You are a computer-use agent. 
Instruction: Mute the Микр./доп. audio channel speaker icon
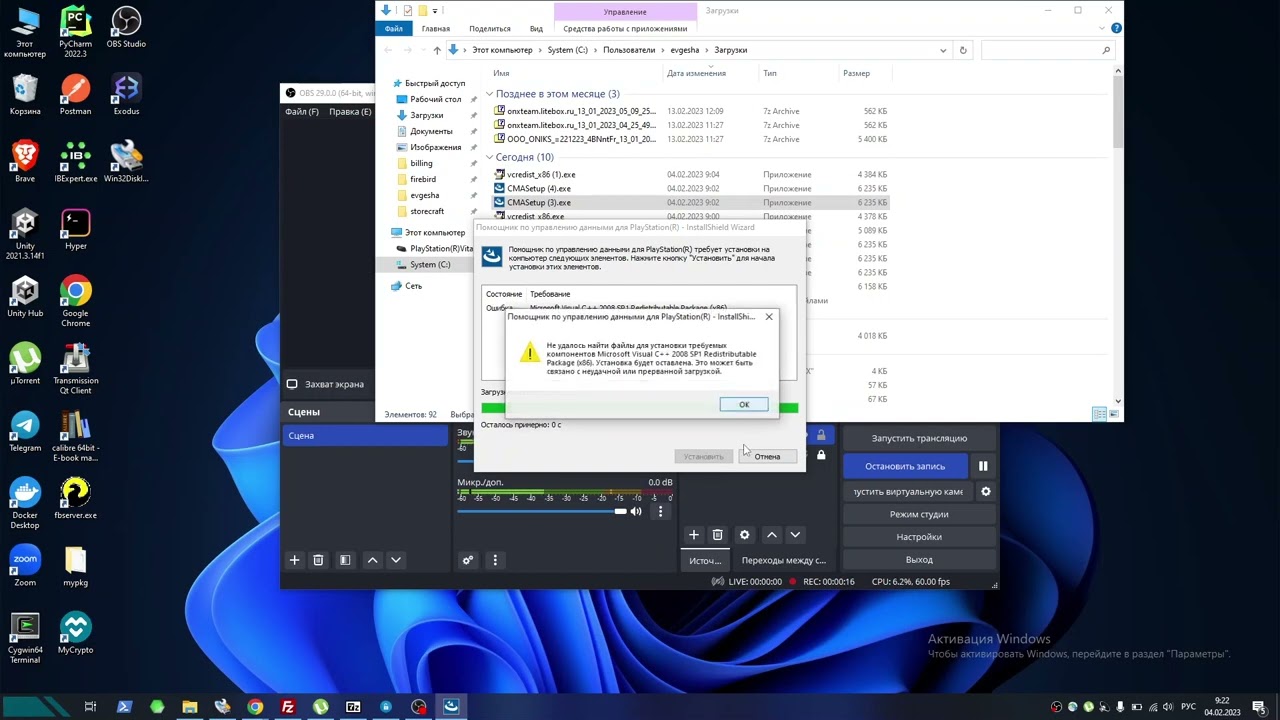pyautogui.click(x=636, y=511)
